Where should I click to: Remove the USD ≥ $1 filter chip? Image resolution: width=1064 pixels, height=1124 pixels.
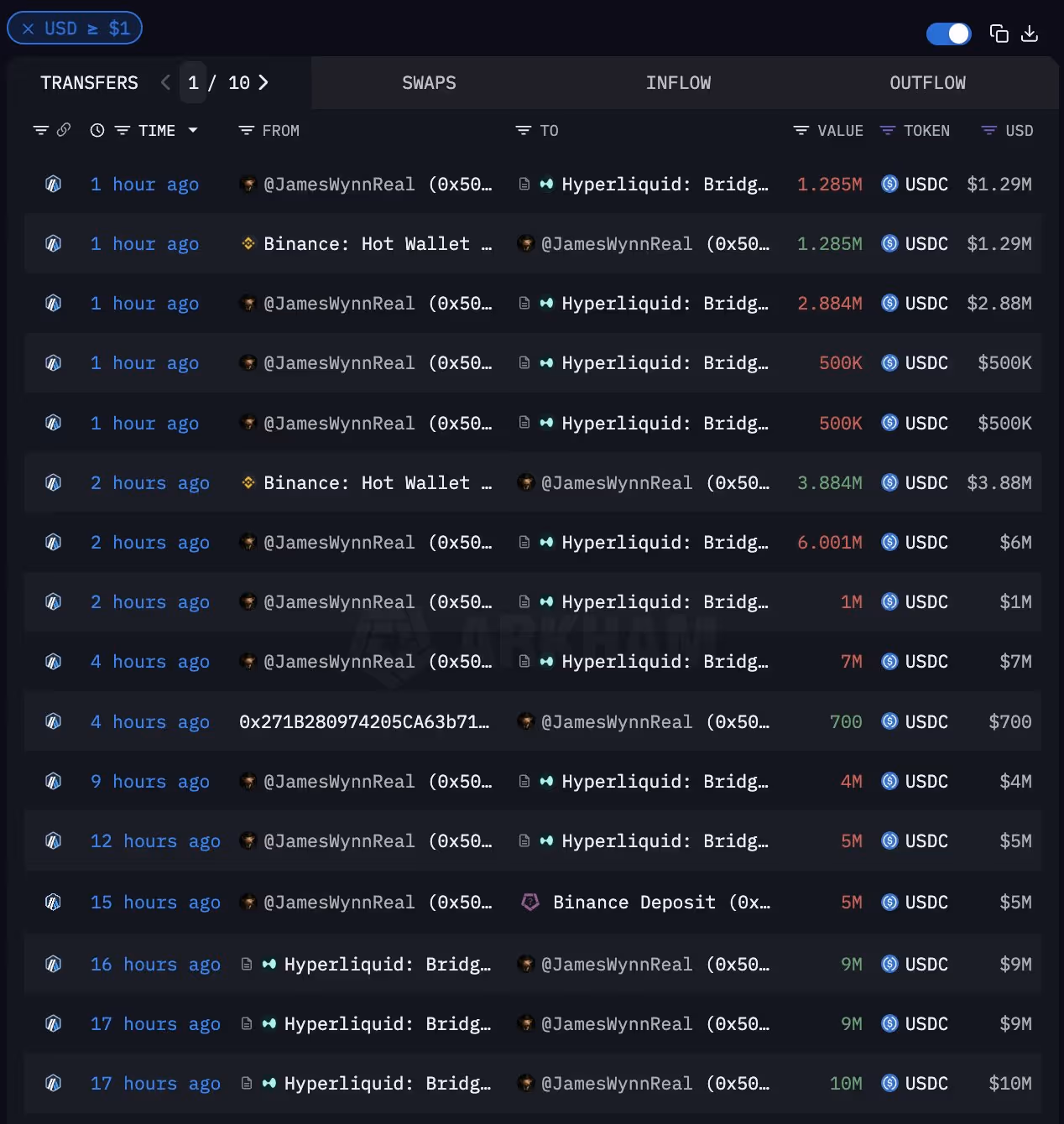pos(27,28)
